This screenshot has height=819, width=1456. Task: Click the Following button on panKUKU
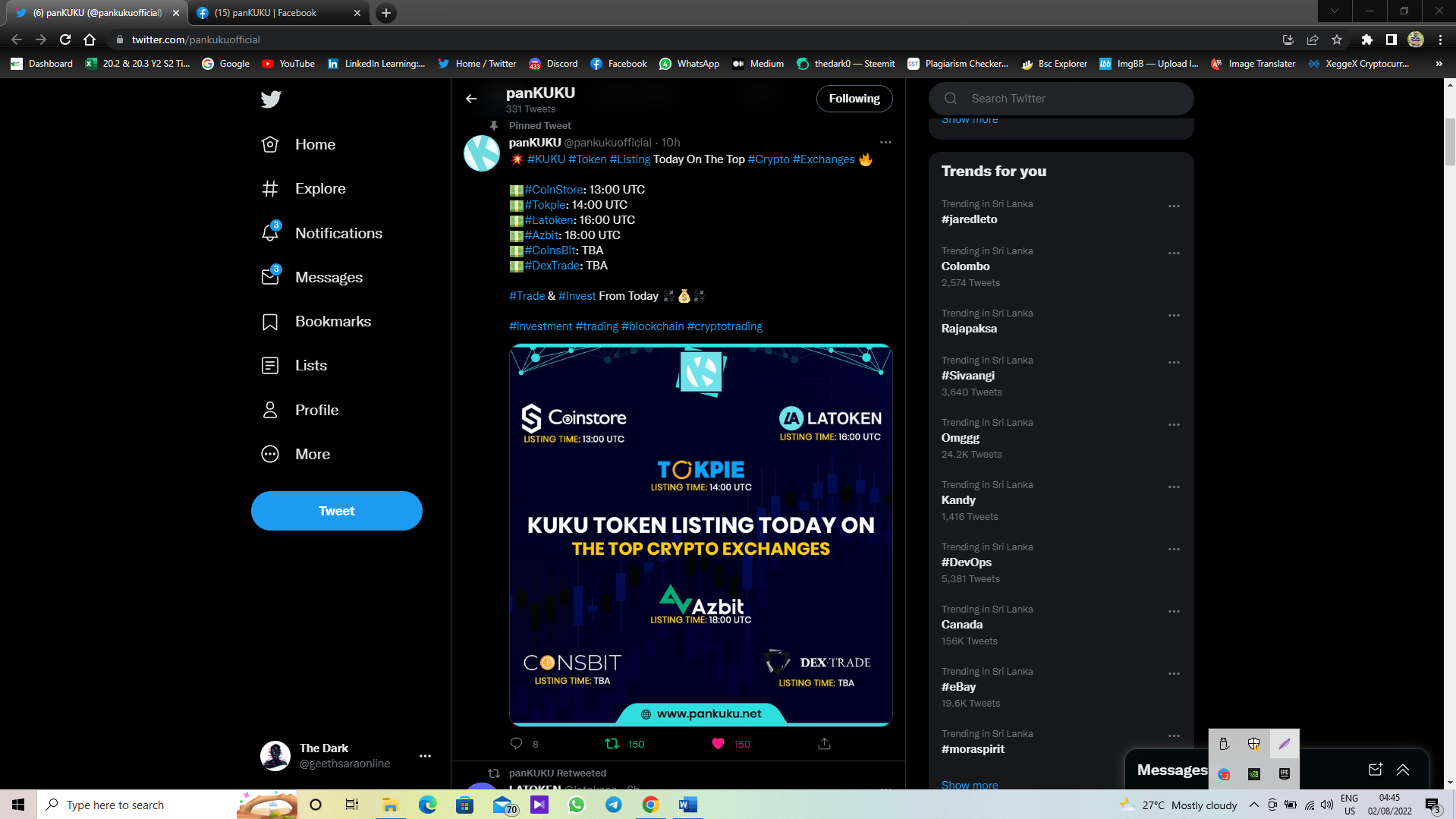(x=854, y=99)
